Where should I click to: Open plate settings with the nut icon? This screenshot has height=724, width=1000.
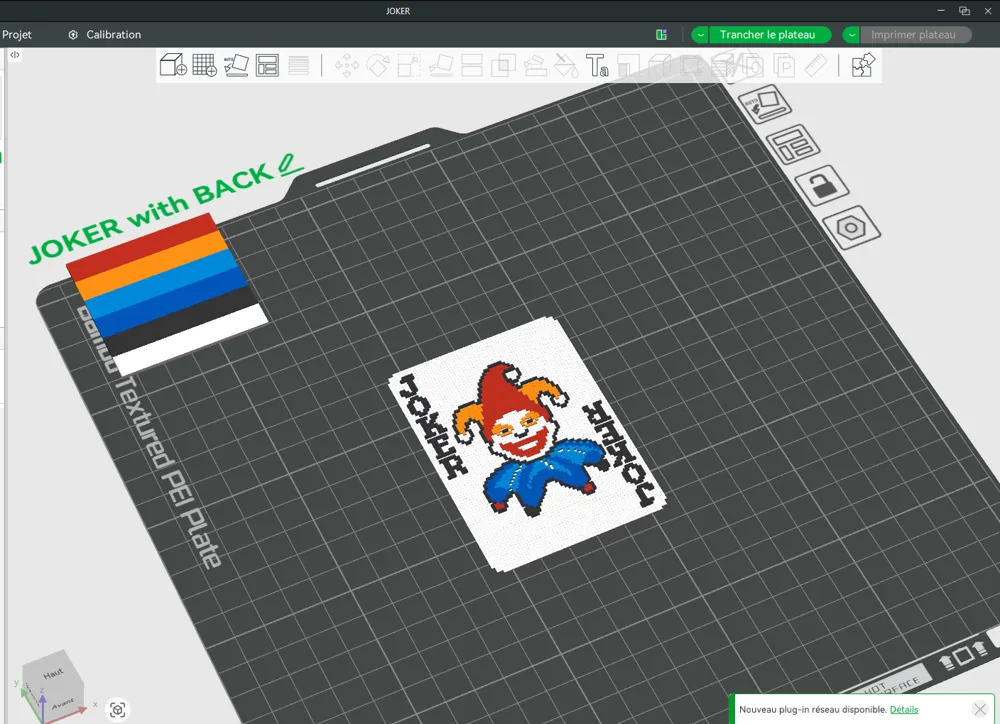pyautogui.click(x=852, y=228)
